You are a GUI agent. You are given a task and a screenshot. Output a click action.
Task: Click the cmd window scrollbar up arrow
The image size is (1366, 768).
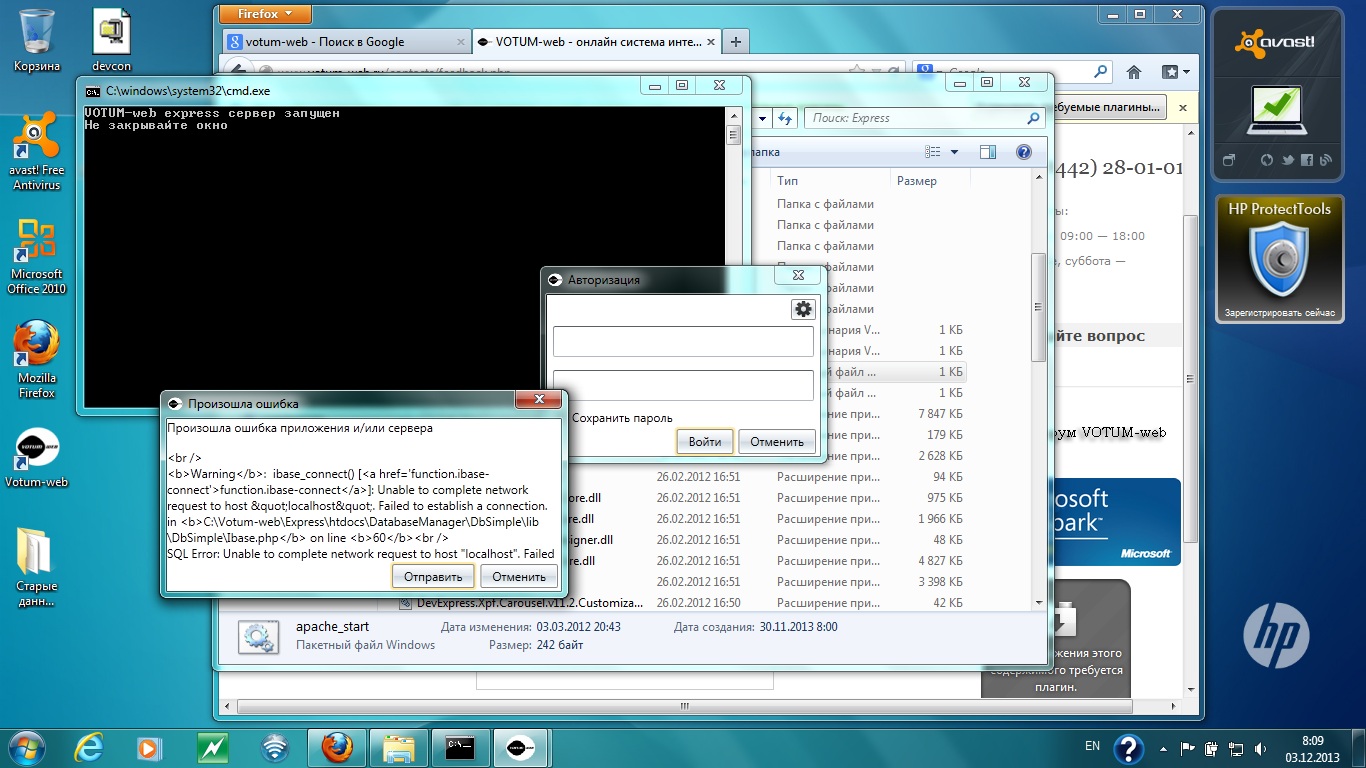733,114
